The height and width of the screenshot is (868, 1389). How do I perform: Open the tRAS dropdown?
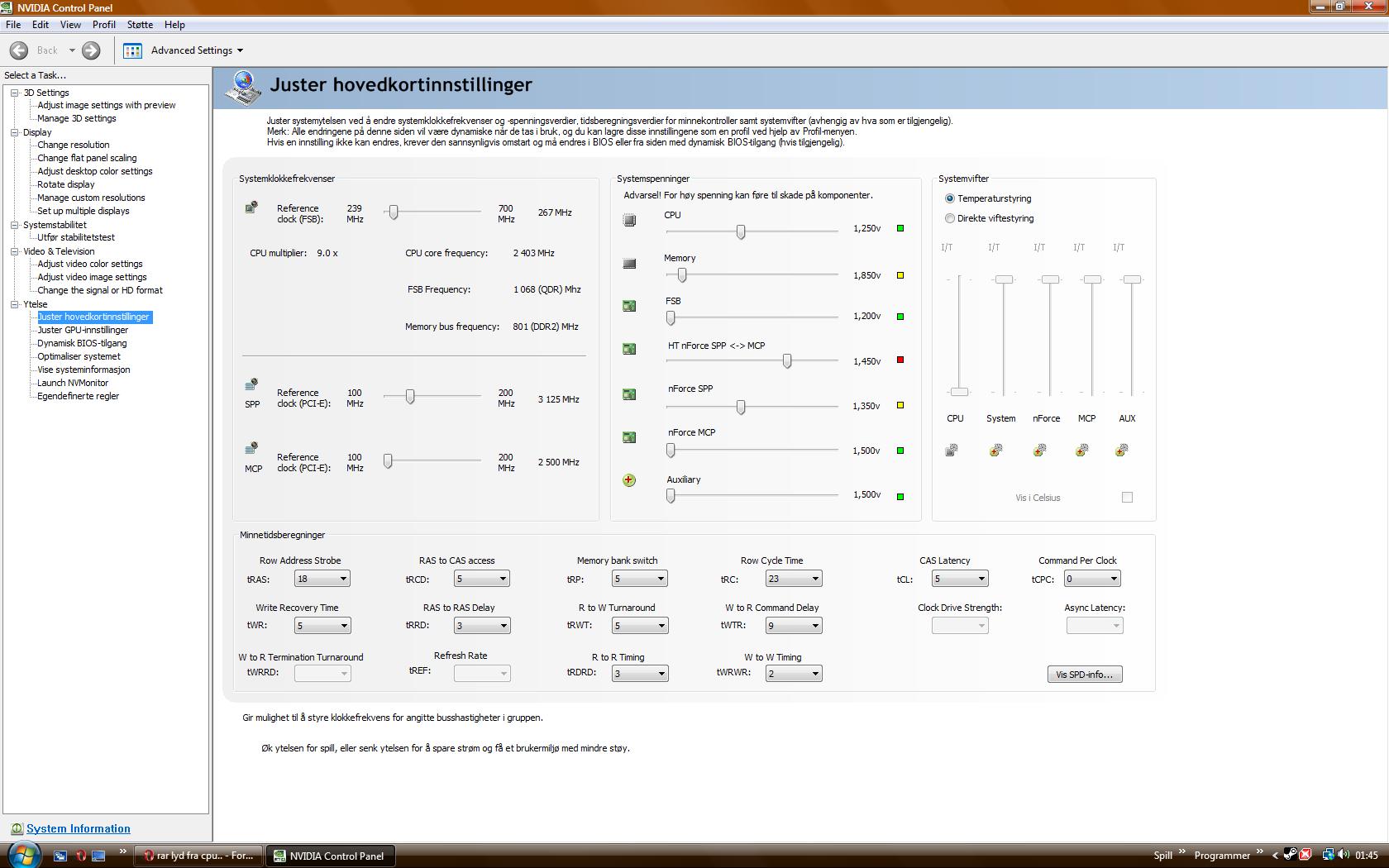pos(322,579)
